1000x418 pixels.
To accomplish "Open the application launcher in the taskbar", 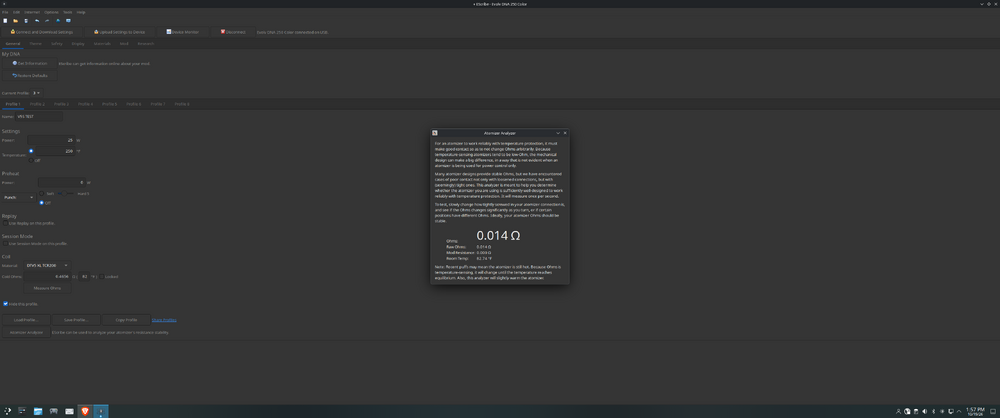I will tap(7, 412).
